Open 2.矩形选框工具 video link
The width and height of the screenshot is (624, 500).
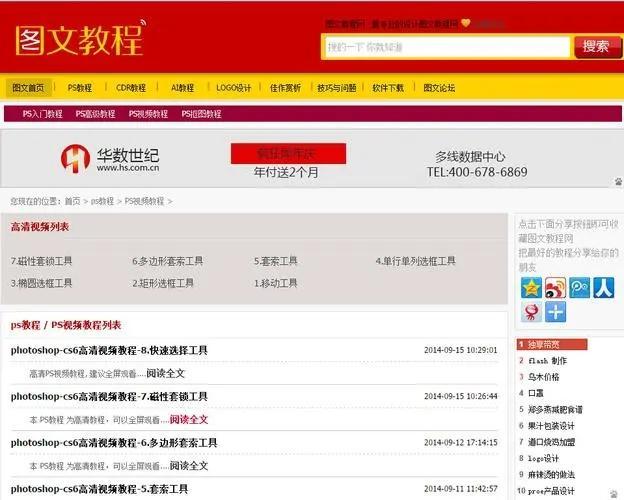tap(163, 283)
